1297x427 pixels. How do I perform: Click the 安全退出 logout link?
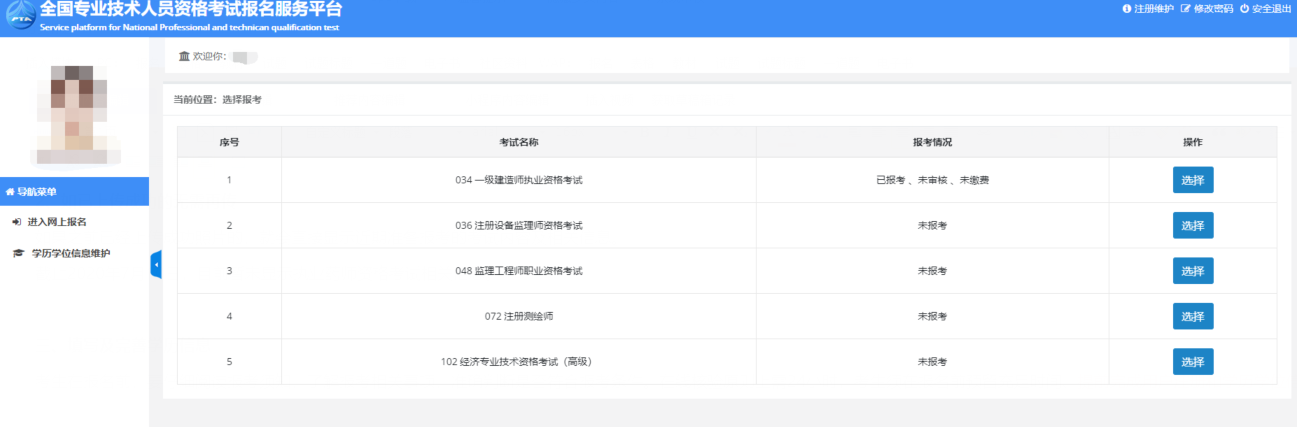1270,9
